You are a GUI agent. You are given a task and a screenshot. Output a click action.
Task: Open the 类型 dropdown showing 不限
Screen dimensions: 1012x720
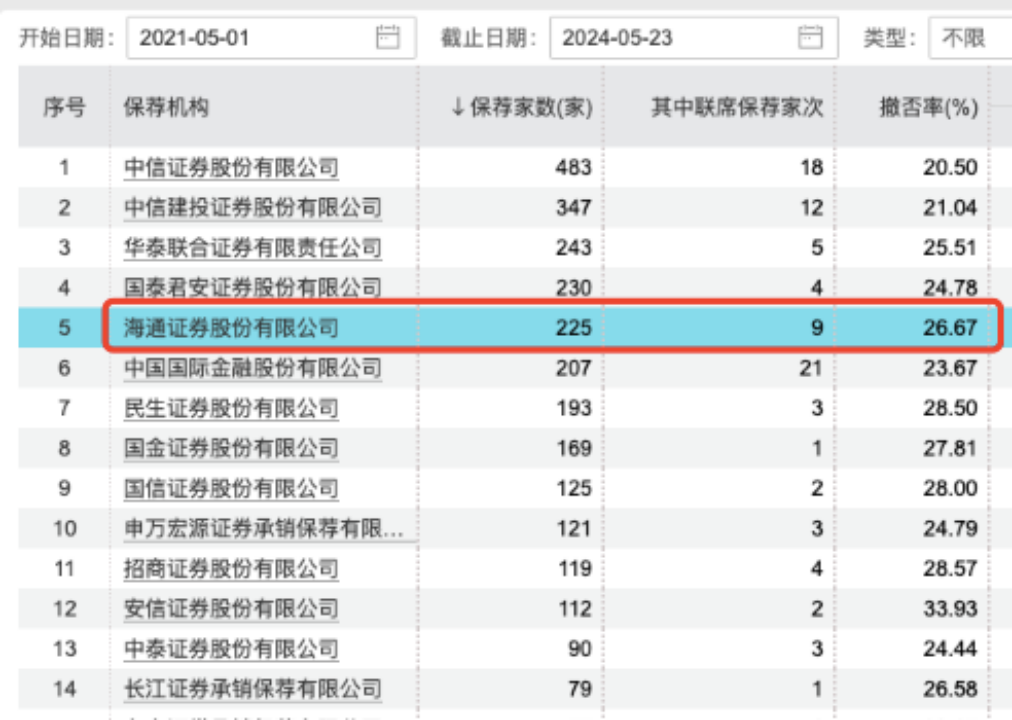tap(970, 38)
